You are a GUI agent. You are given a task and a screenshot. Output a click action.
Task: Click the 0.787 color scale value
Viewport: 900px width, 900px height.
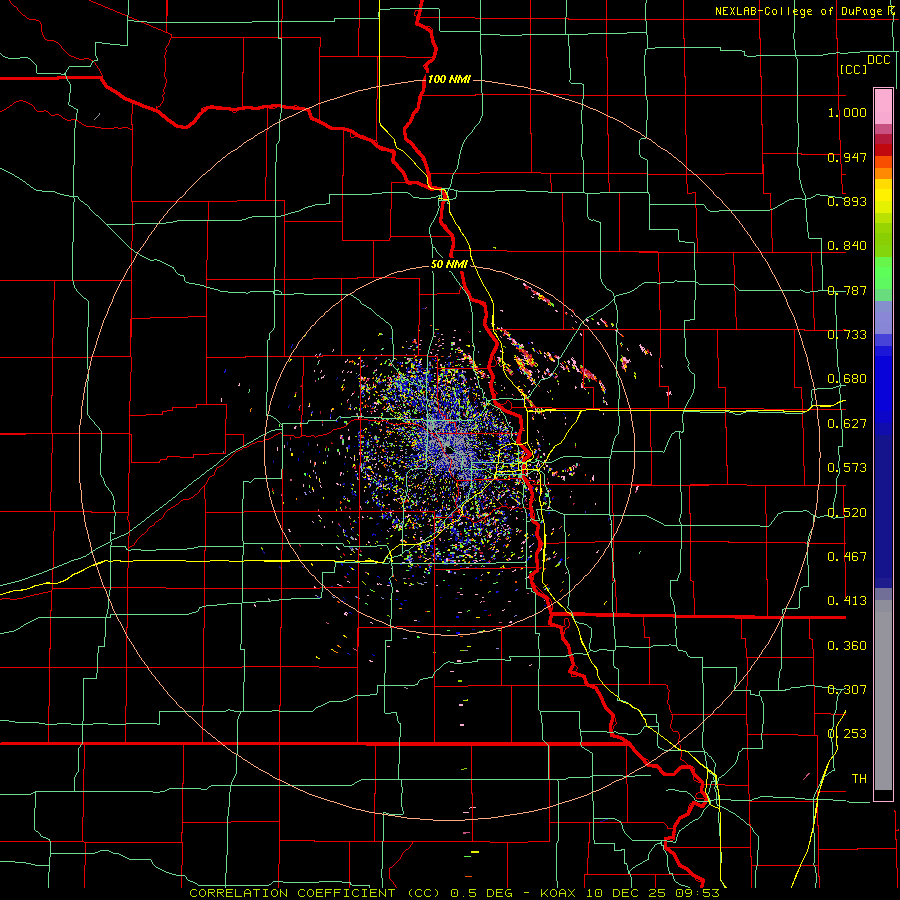[x=847, y=290]
